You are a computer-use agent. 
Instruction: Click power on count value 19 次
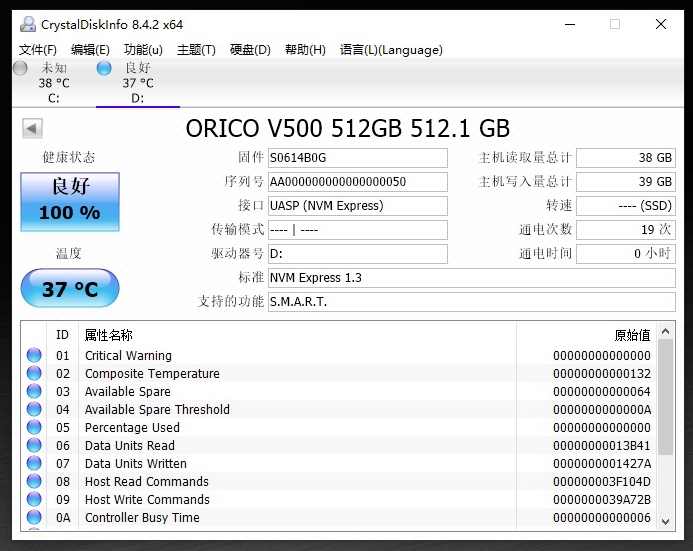click(x=626, y=230)
